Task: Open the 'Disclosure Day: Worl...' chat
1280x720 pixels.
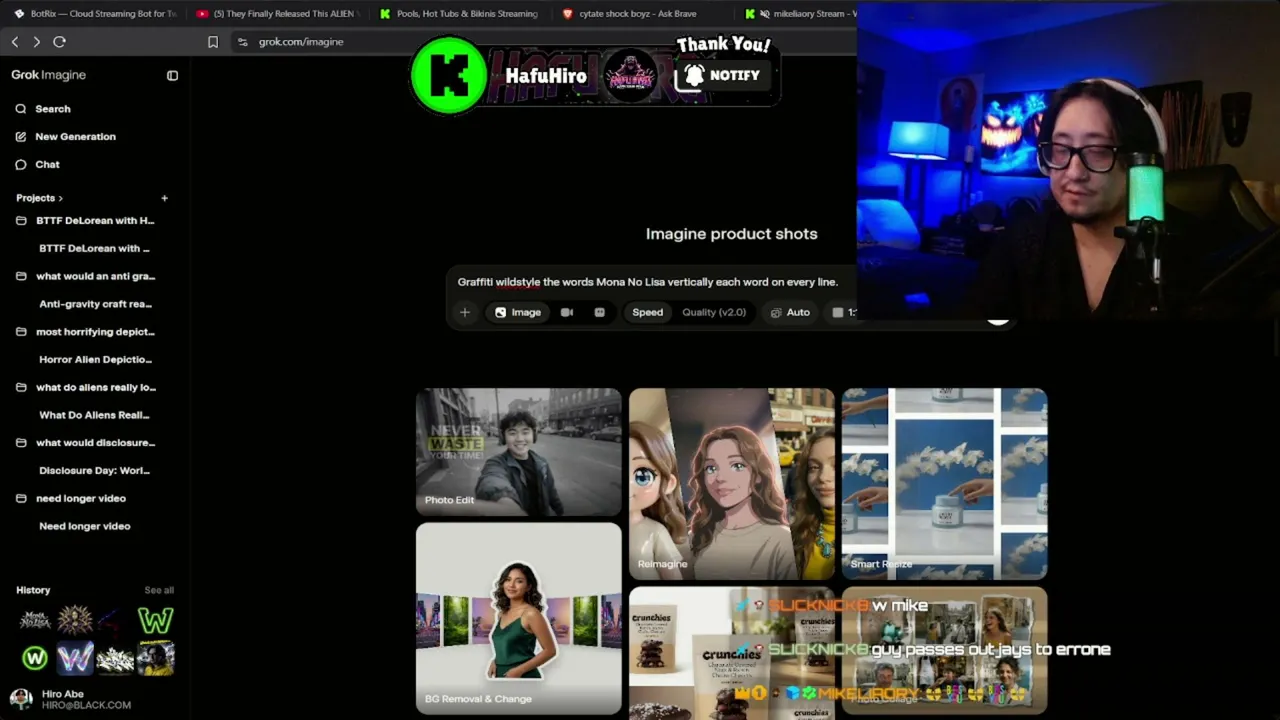Action: coord(94,471)
